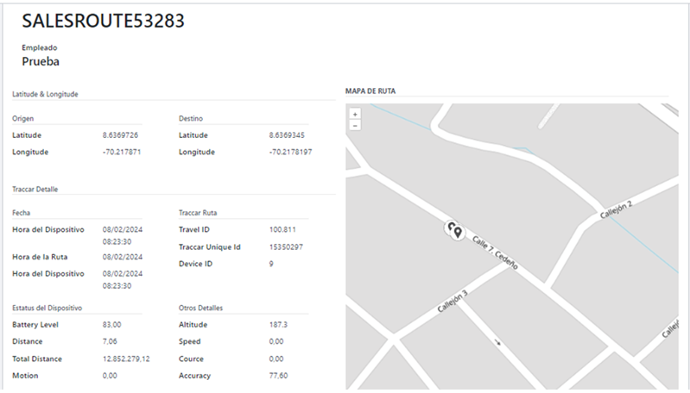This screenshot has width=690, height=393.
Task: Click the Accuracy value 77,60
Action: [278, 375]
